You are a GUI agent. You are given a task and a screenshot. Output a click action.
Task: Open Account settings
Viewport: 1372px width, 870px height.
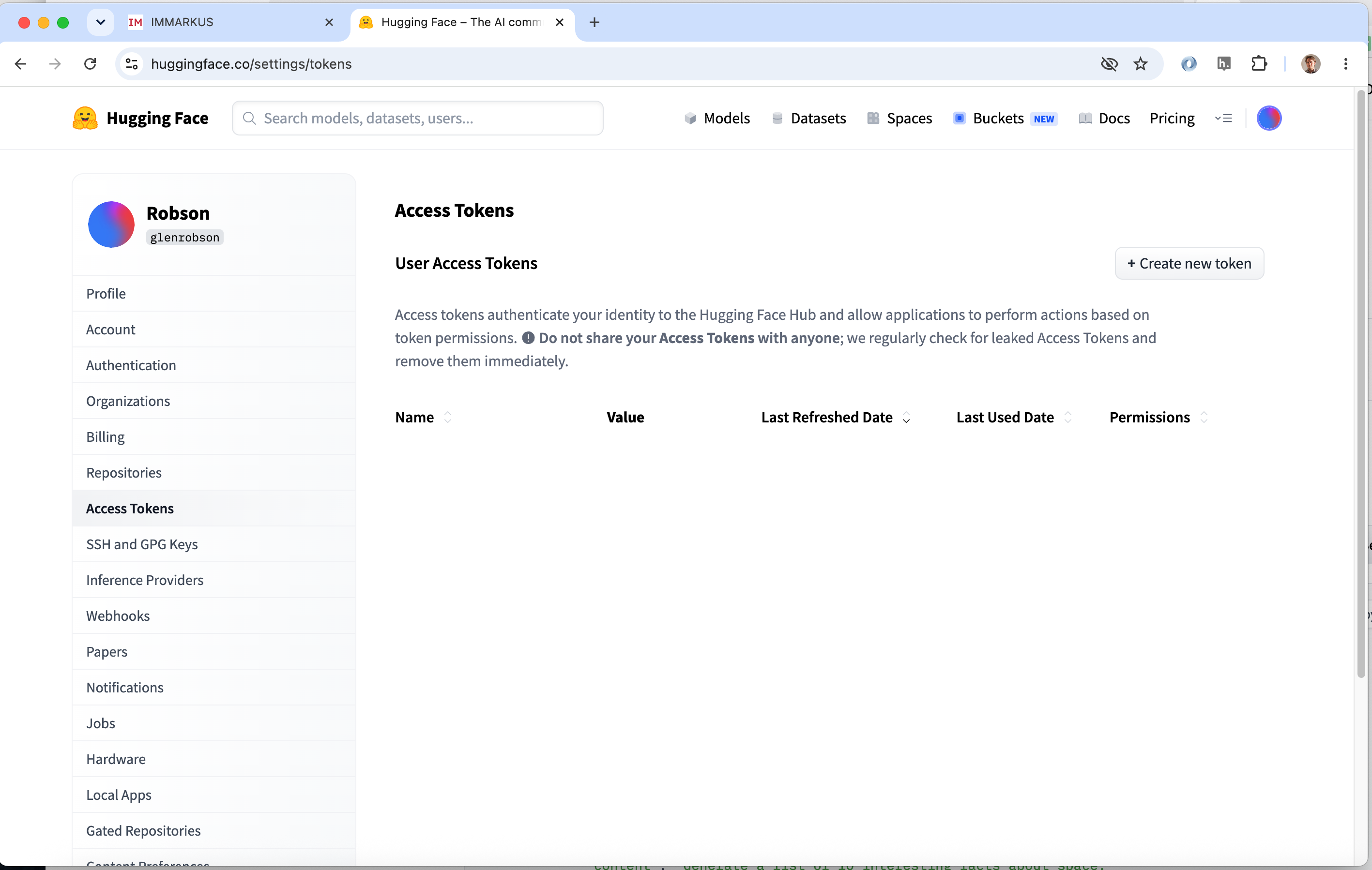[x=214, y=330]
